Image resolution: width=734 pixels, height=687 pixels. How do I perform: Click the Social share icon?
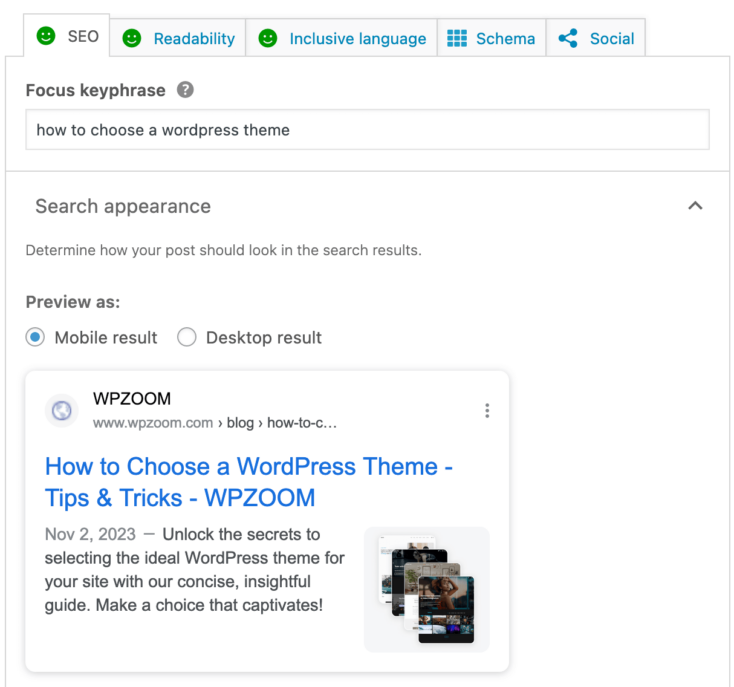pyautogui.click(x=568, y=38)
